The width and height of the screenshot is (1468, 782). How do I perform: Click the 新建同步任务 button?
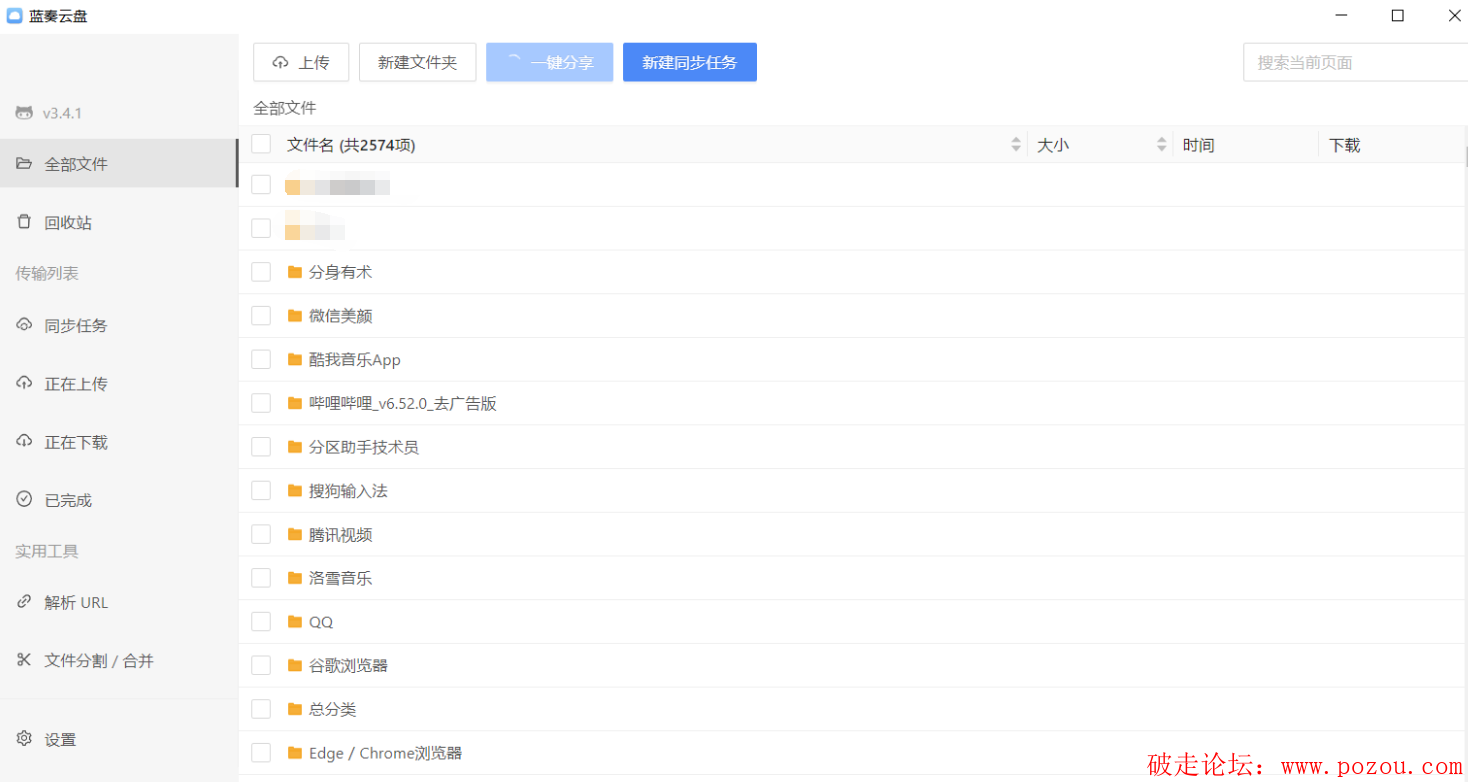tap(689, 62)
